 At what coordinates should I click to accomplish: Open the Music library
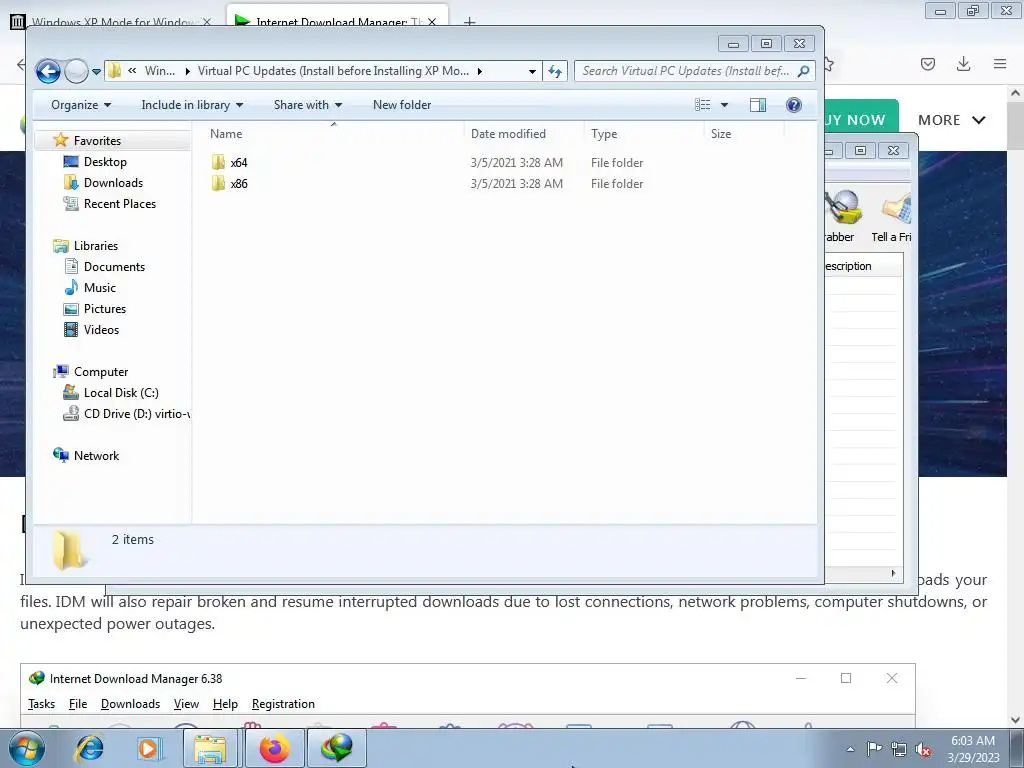(99, 288)
